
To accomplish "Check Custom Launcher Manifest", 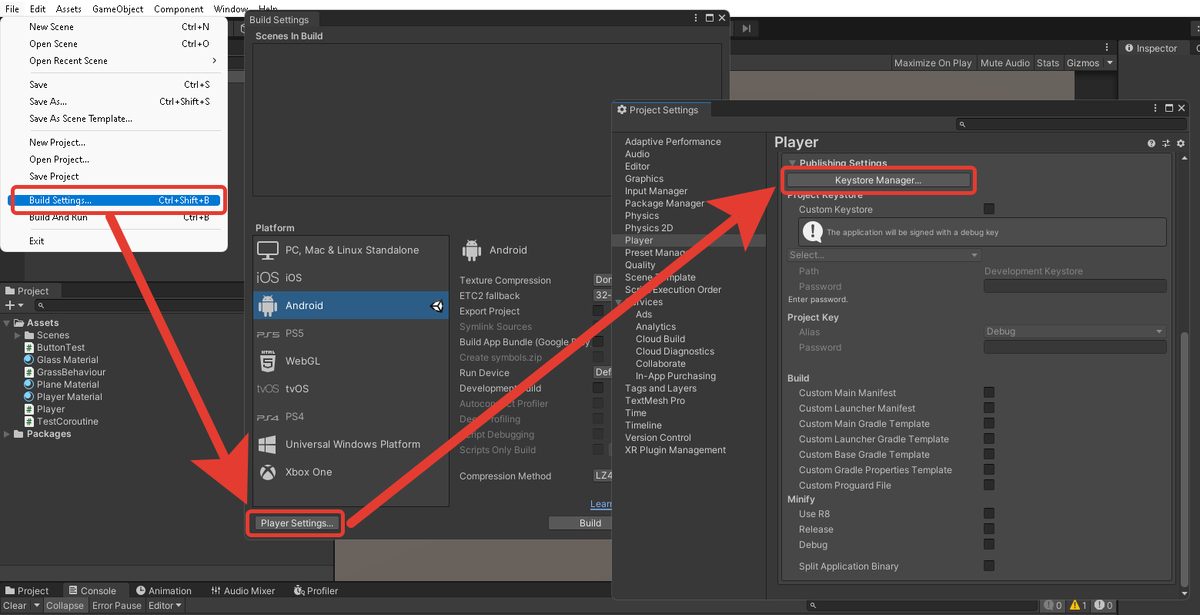I will point(989,408).
